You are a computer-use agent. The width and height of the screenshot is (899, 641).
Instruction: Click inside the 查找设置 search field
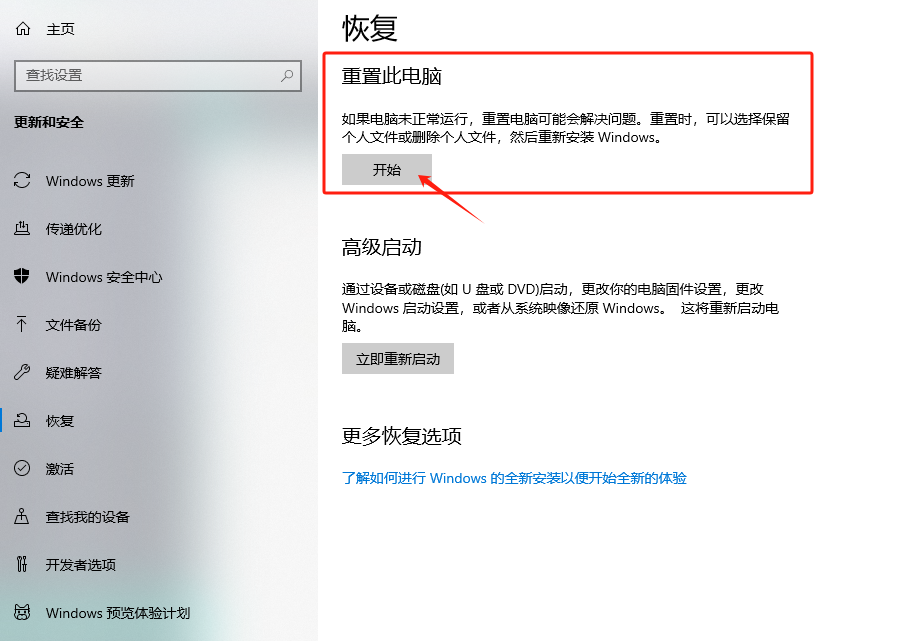[150, 76]
